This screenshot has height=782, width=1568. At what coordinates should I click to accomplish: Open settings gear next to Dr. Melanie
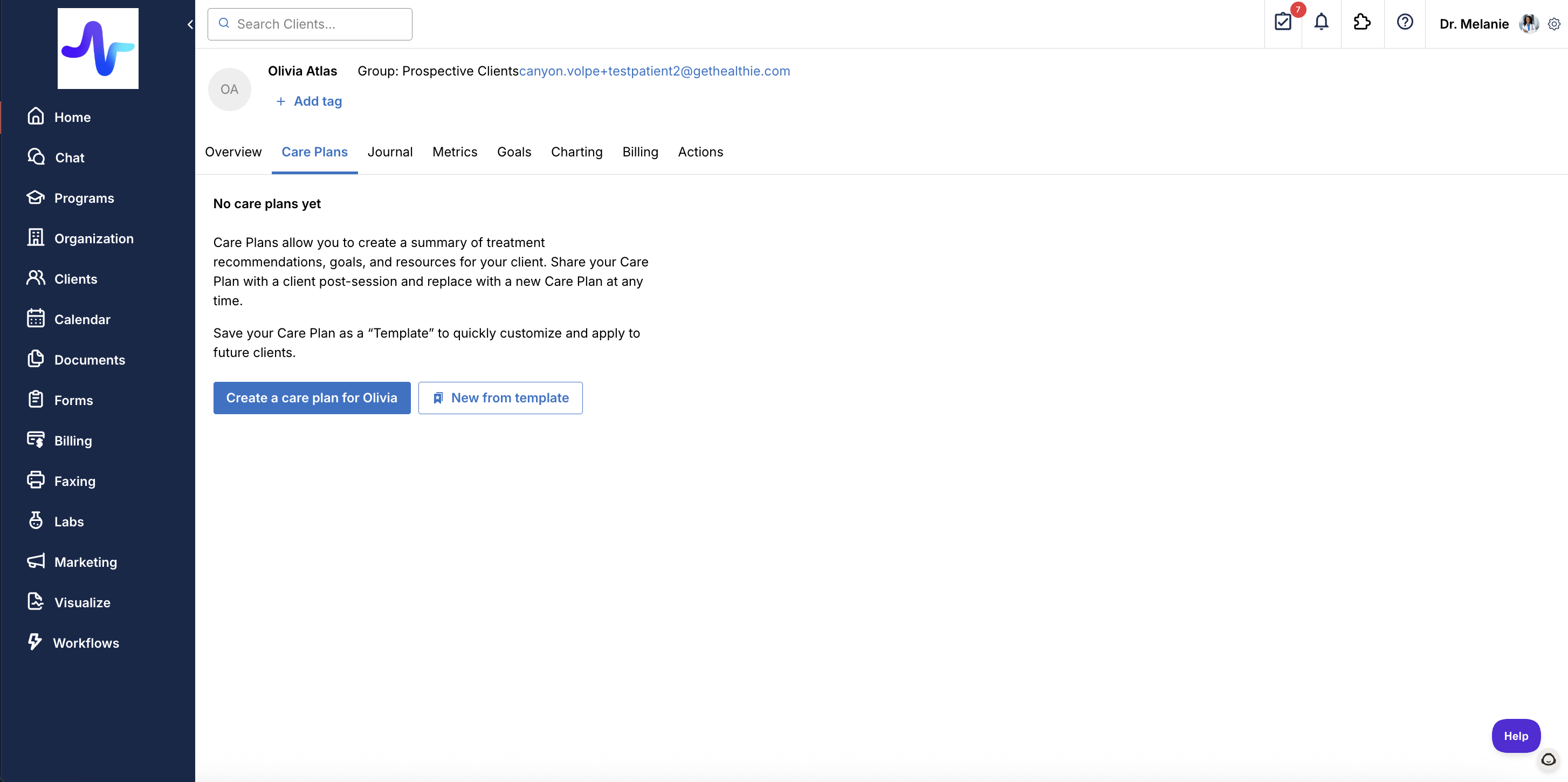[x=1553, y=24]
